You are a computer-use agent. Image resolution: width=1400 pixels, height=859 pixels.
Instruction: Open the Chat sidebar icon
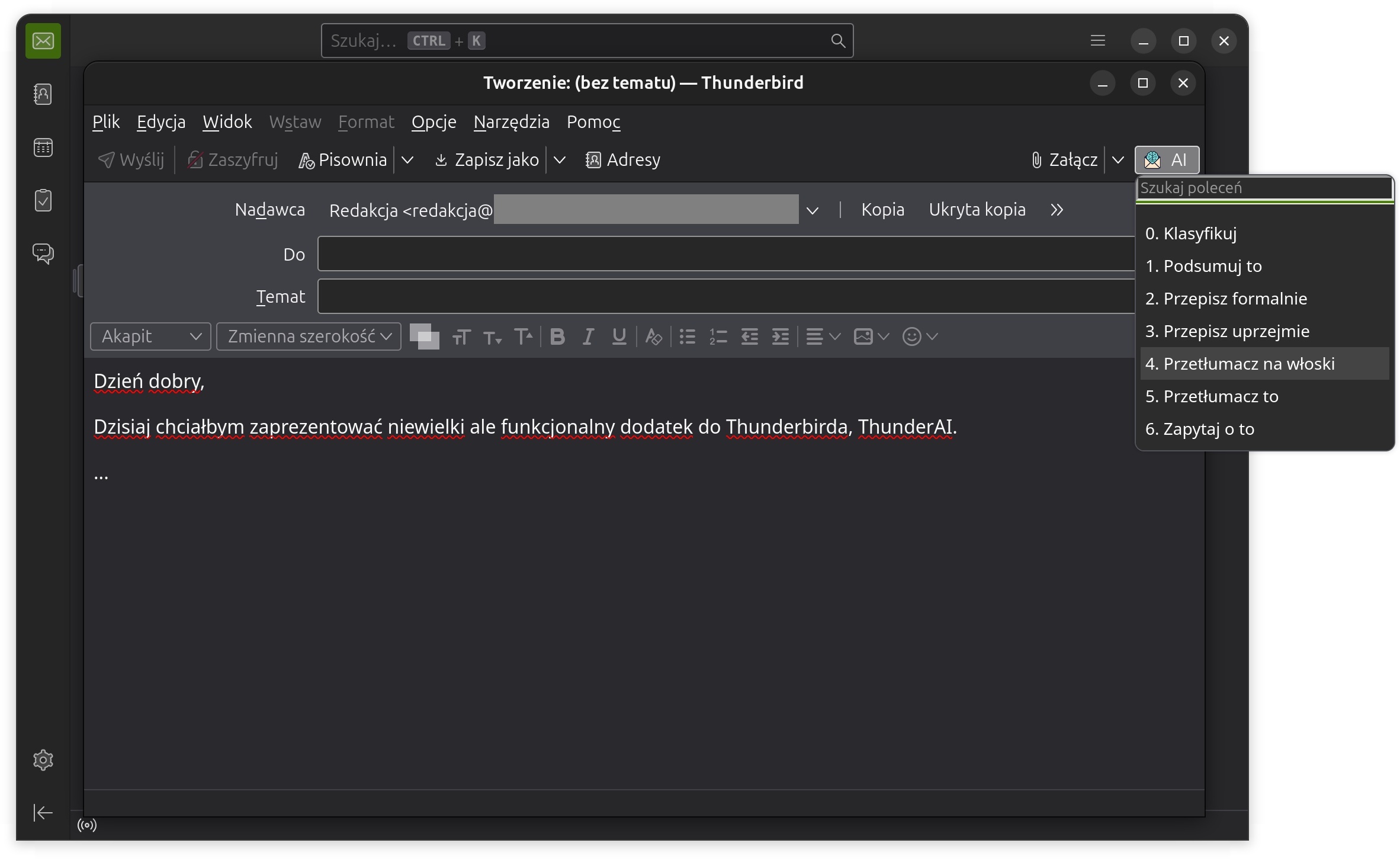[x=43, y=254]
